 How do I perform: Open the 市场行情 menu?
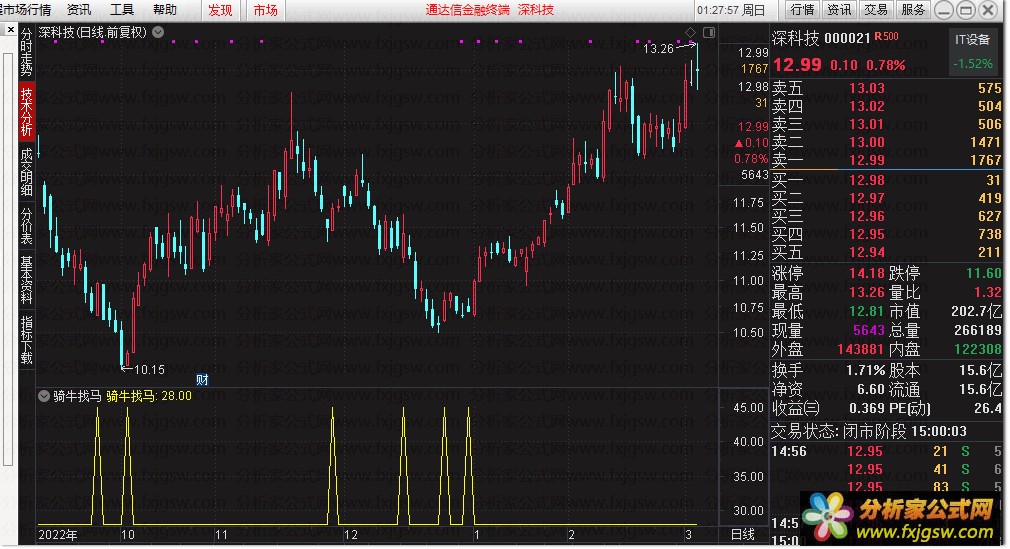pyautogui.click(x=26, y=10)
